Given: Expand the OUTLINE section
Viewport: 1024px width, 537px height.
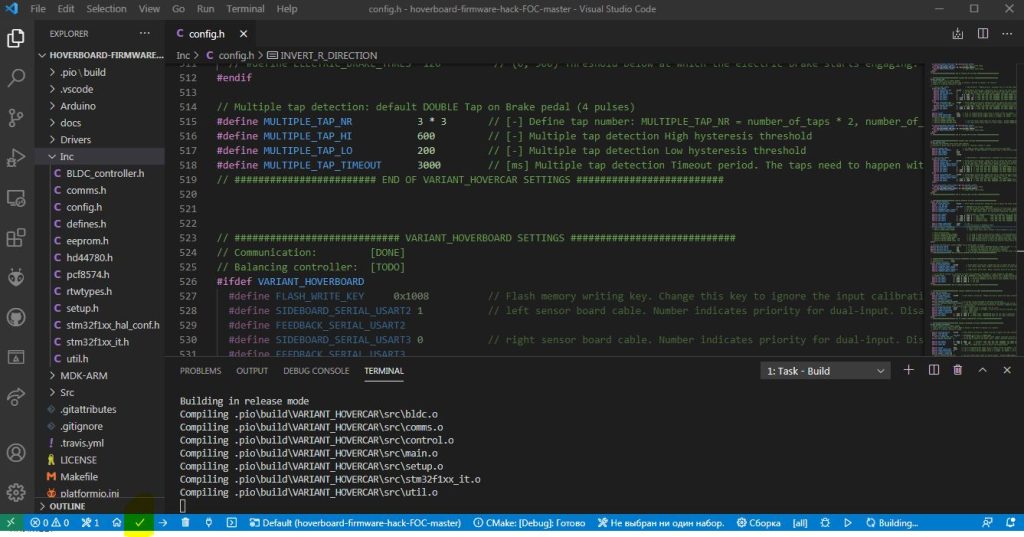Looking at the screenshot, I should pyautogui.click(x=67, y=506).
